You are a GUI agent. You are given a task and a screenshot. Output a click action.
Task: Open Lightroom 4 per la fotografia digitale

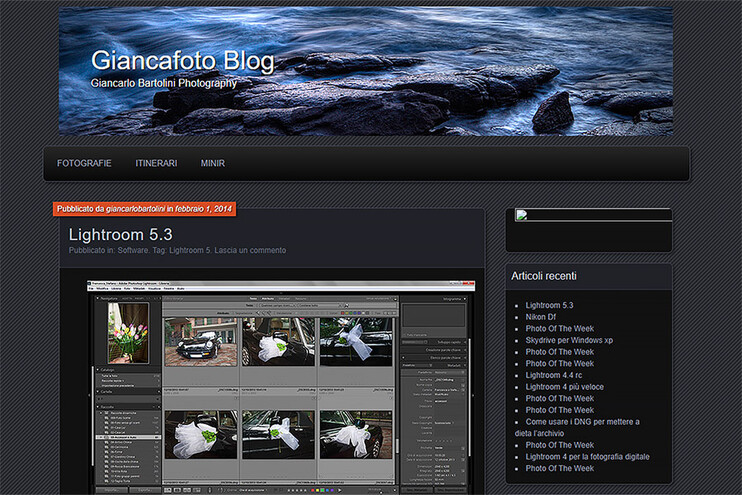coord(587,457)
